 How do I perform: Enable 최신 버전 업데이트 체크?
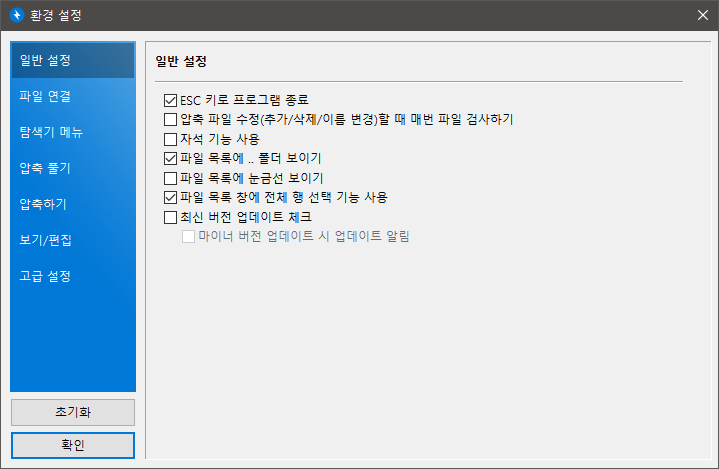click(x=171, y=217)
